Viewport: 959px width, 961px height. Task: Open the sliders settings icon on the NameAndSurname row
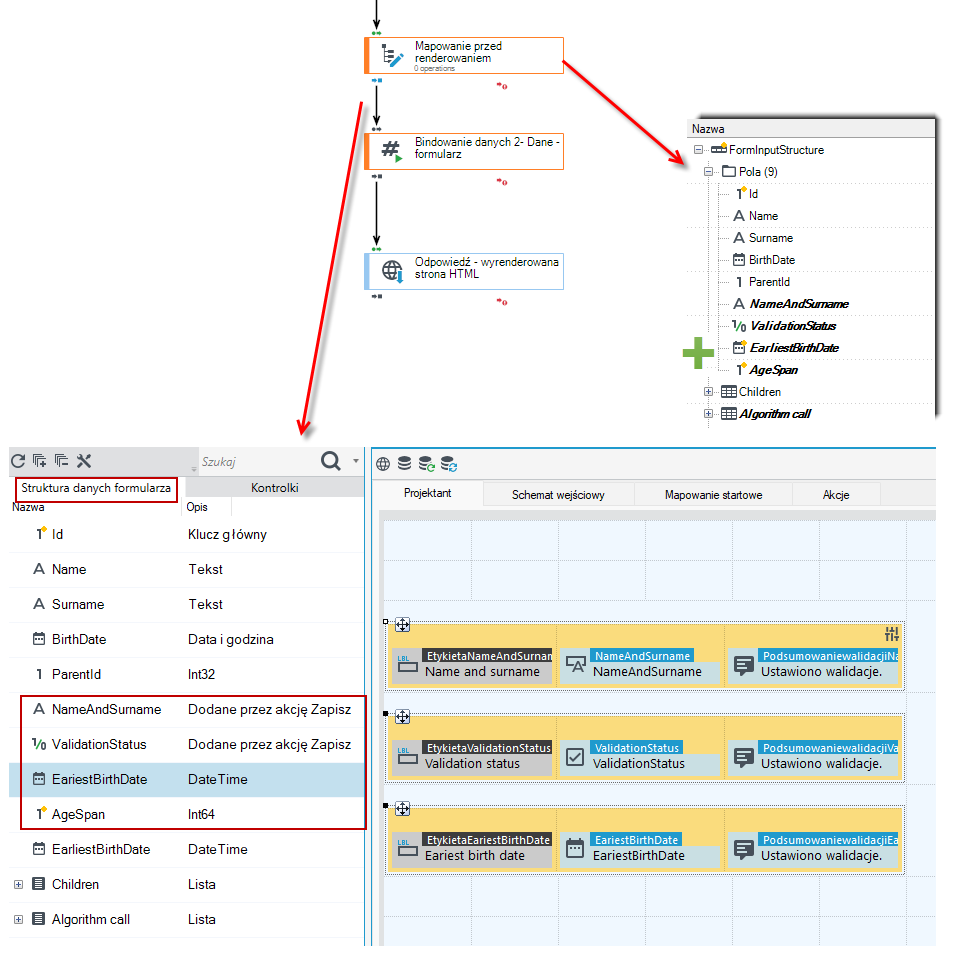892,634
